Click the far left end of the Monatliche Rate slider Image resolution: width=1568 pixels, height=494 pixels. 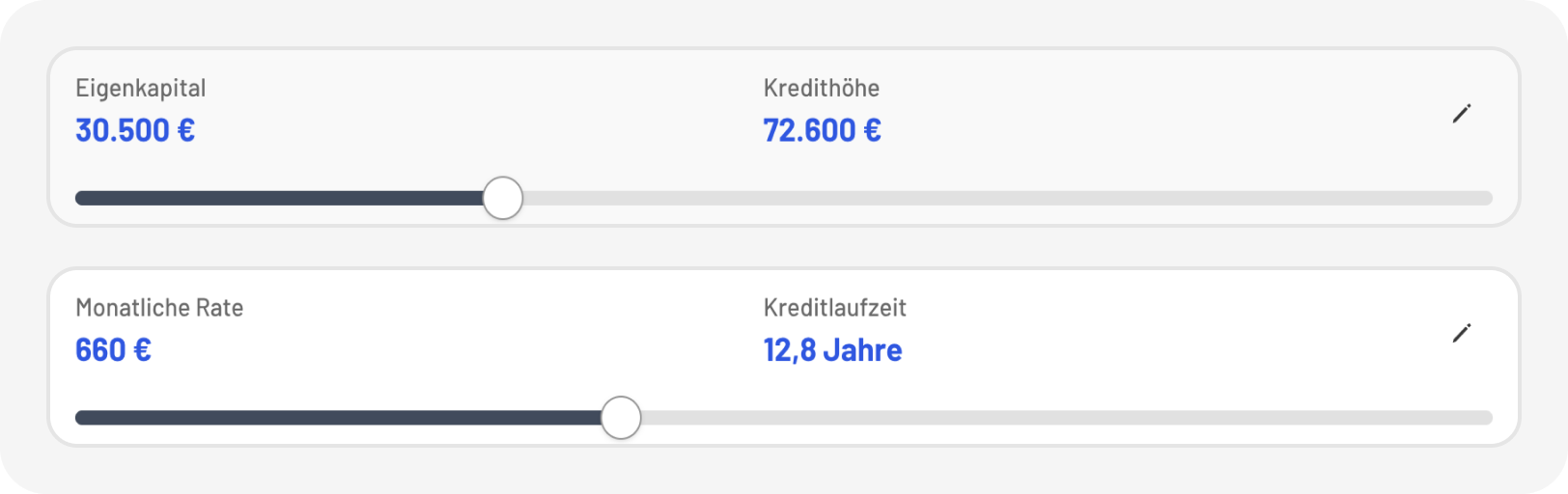[x=81, y=418]
